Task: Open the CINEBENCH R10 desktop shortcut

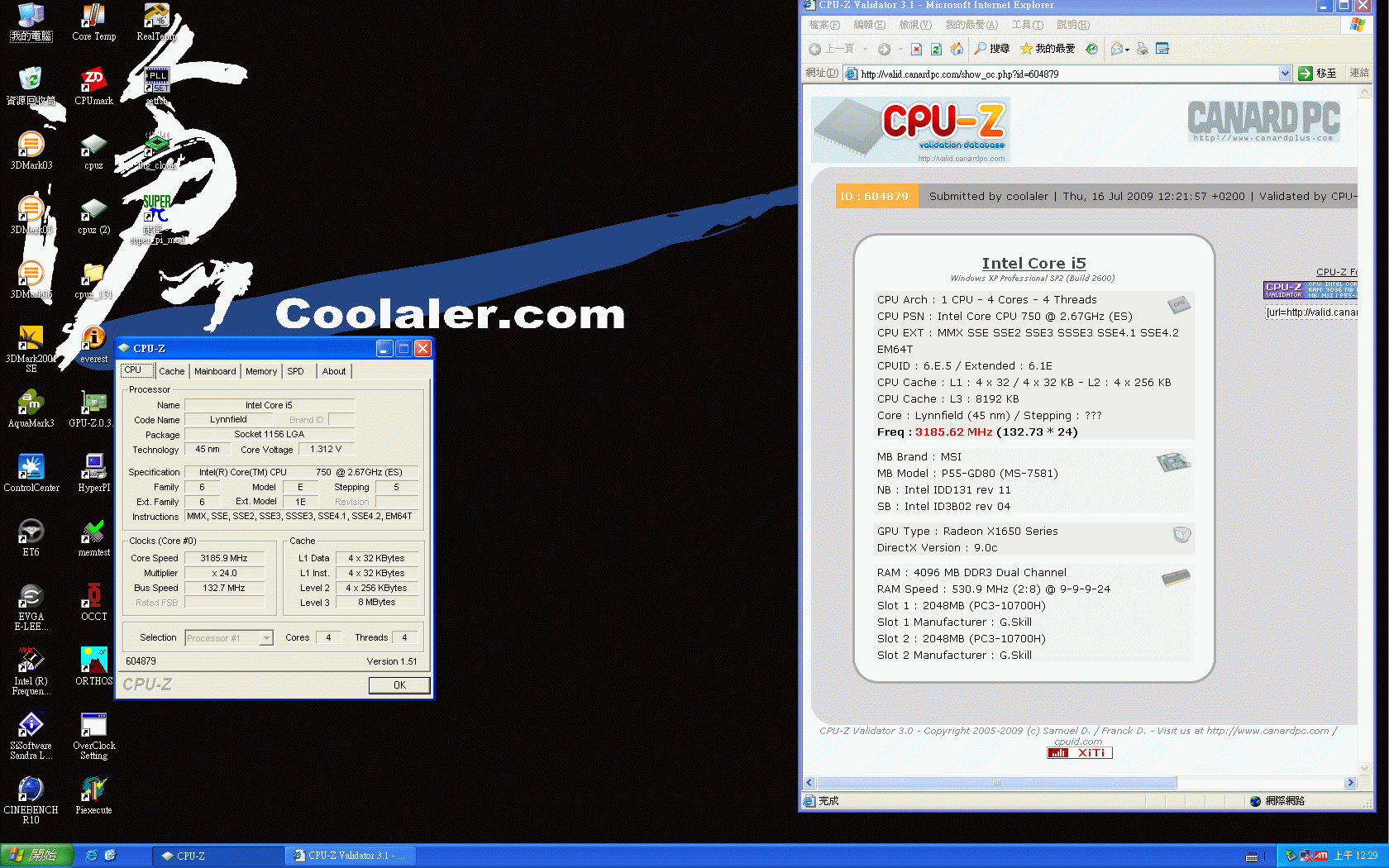Action: [31, 800]
